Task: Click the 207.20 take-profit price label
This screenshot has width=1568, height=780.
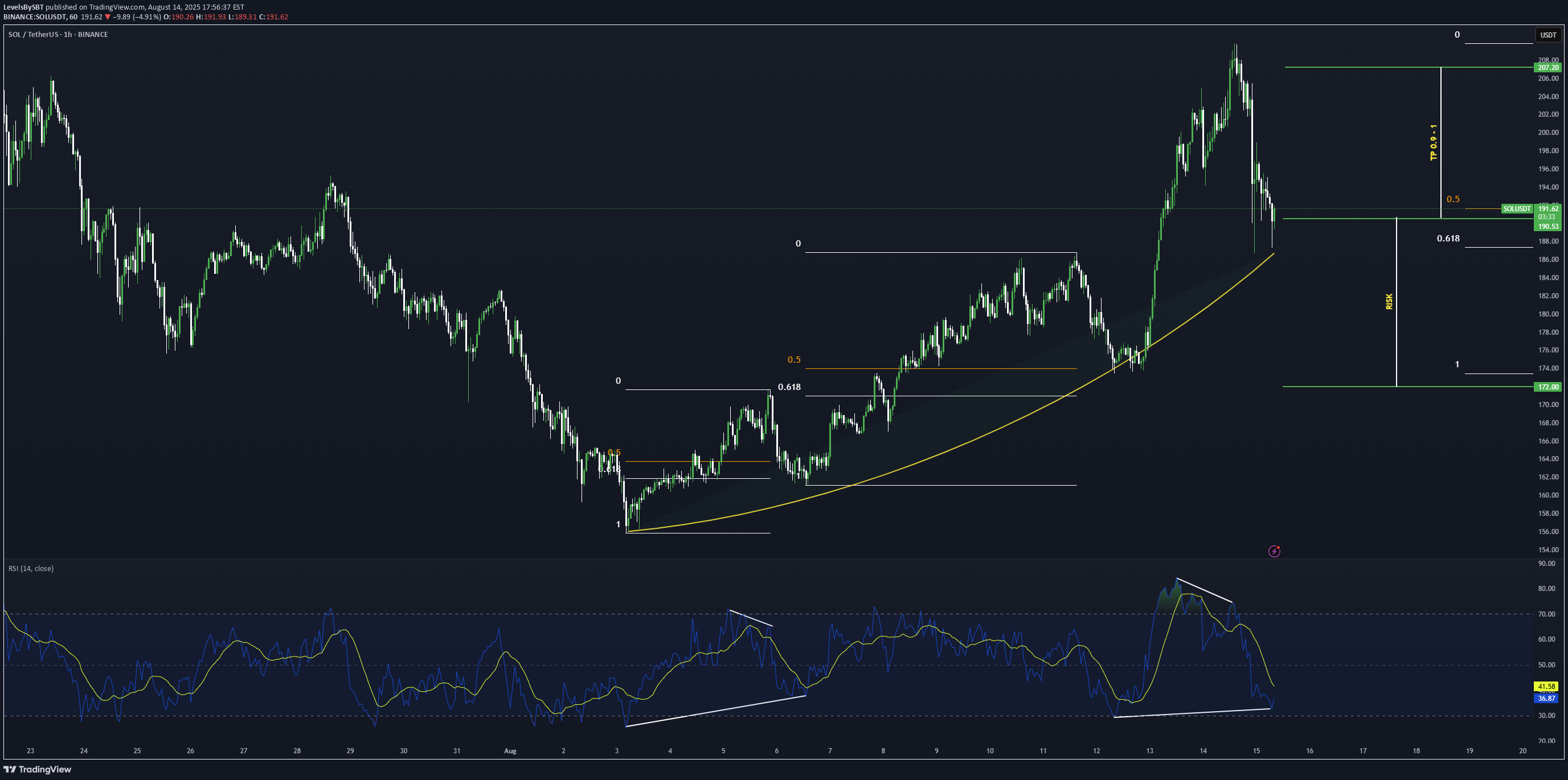Action: pyautogui.click(x=1548, y=68)
